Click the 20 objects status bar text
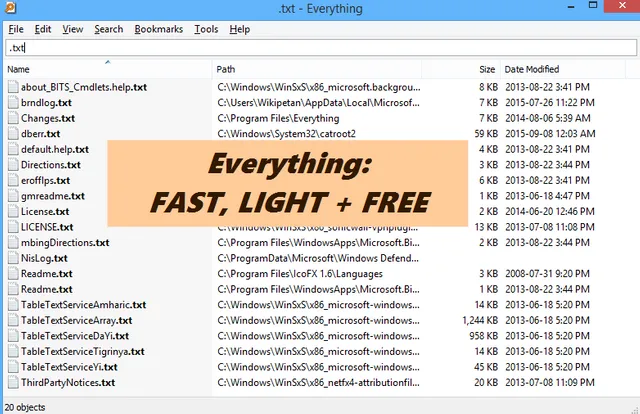Screen dimensions: 640x414 [x=25, y=407]
